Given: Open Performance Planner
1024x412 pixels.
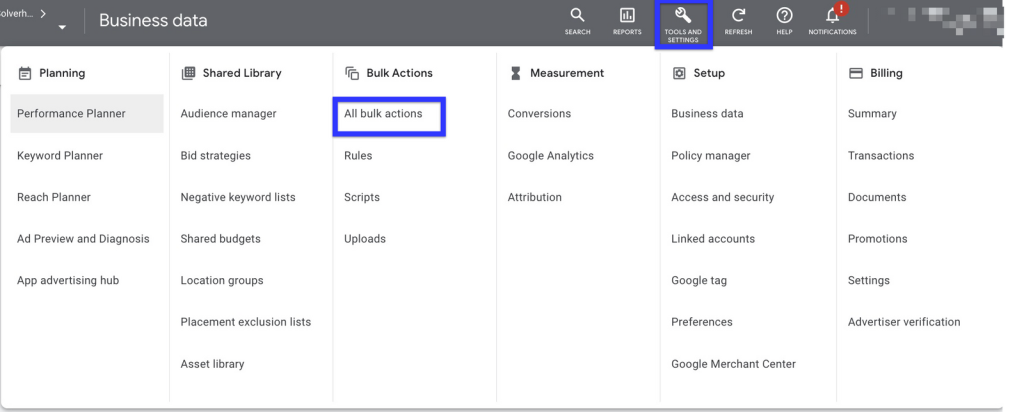Looking at the screenshot, I should (87, 114).
